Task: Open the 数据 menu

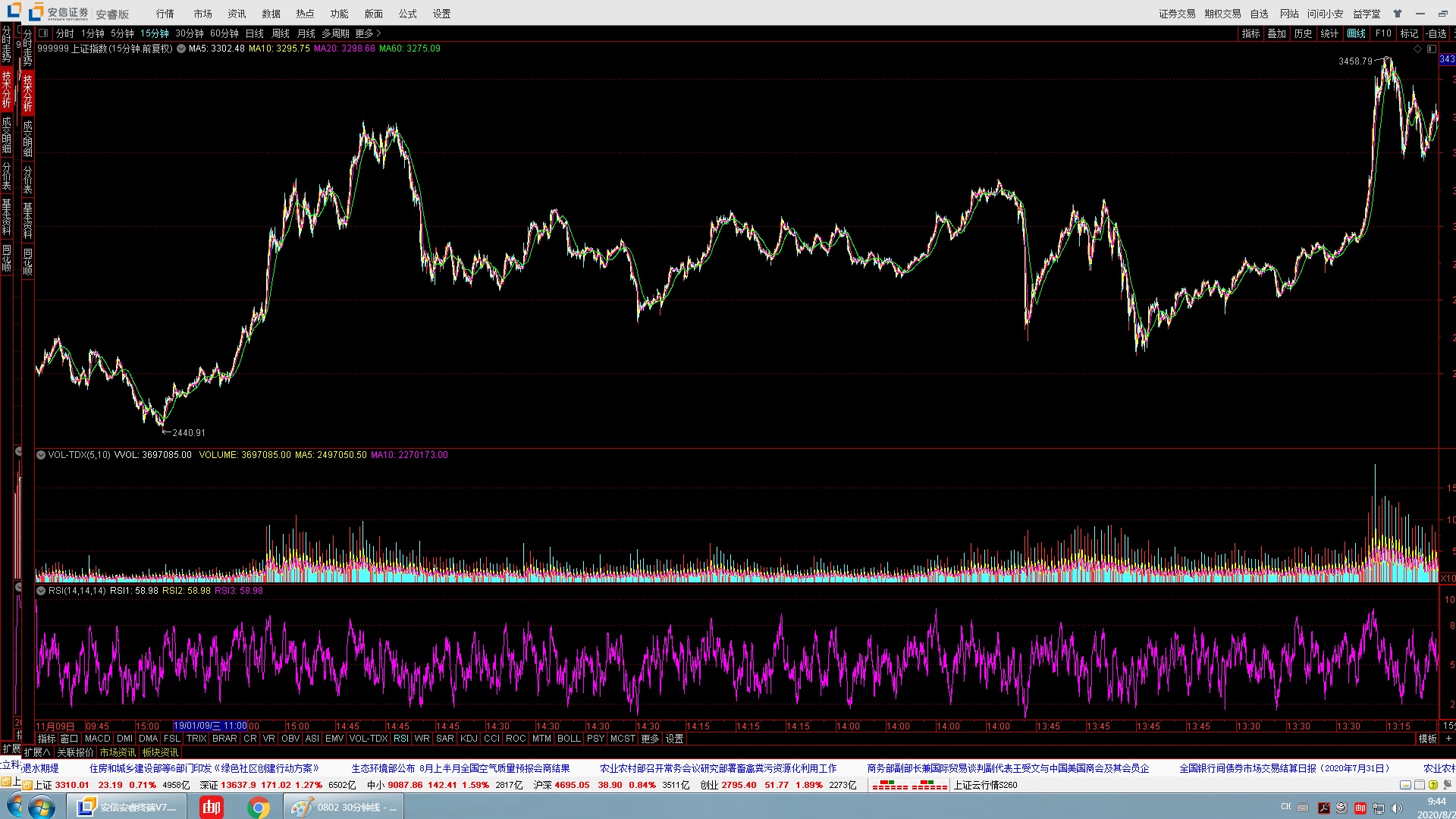Action: tap(271, 14)
